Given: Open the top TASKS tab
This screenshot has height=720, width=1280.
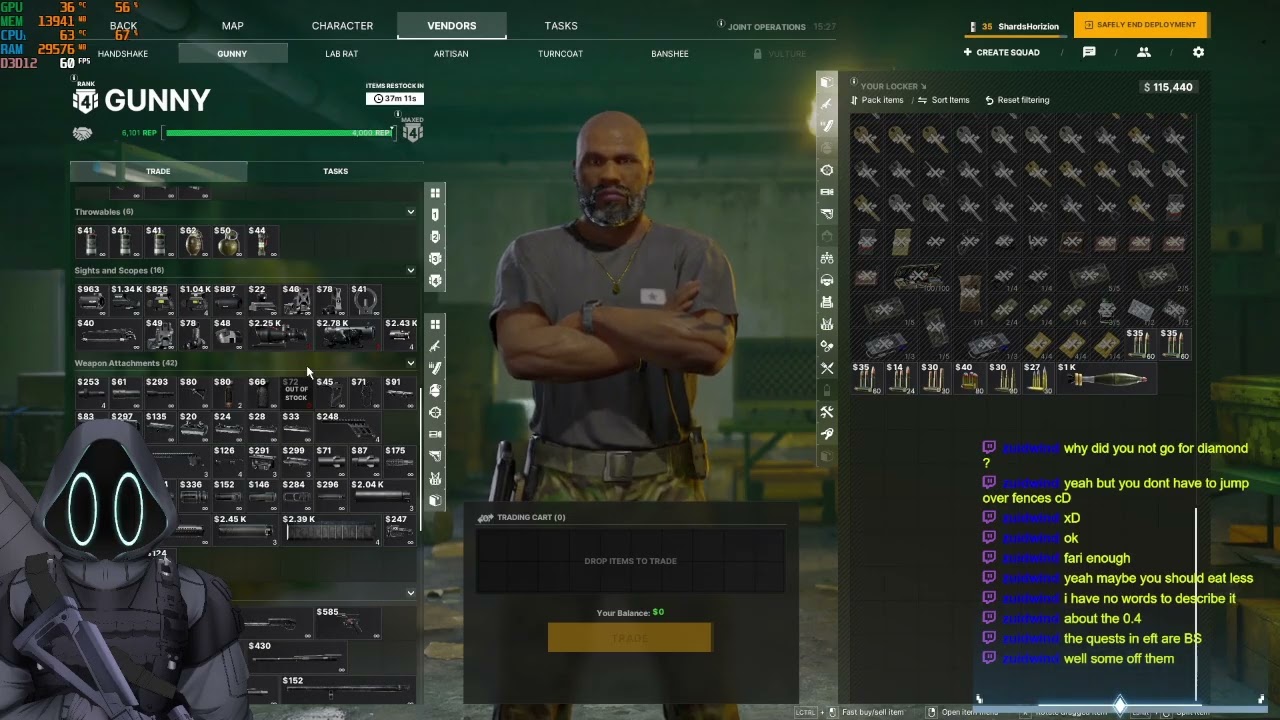Looking at the screenshot, I should [561, 26].
